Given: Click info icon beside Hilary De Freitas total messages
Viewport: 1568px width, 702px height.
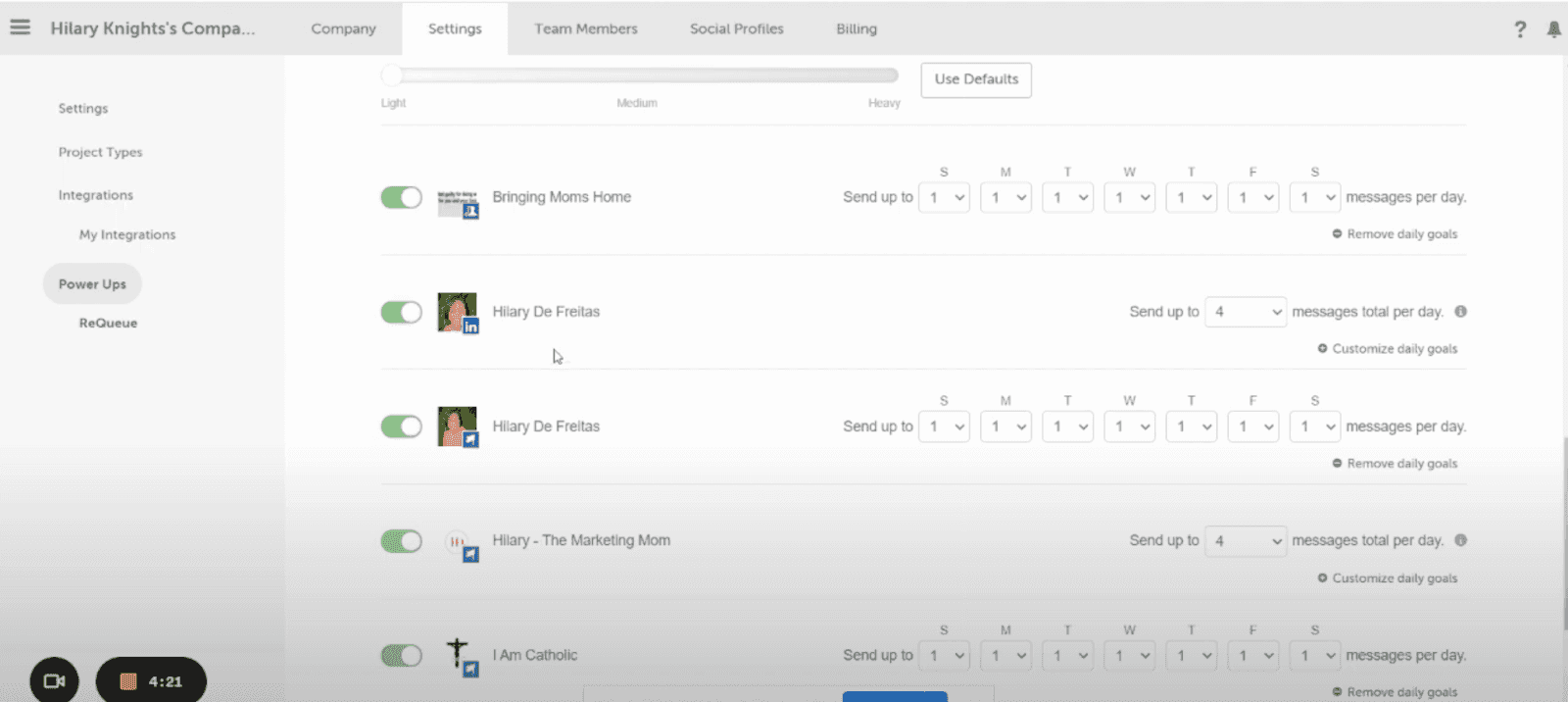Looking at the screenshot, I should [x=1460, y=312].
